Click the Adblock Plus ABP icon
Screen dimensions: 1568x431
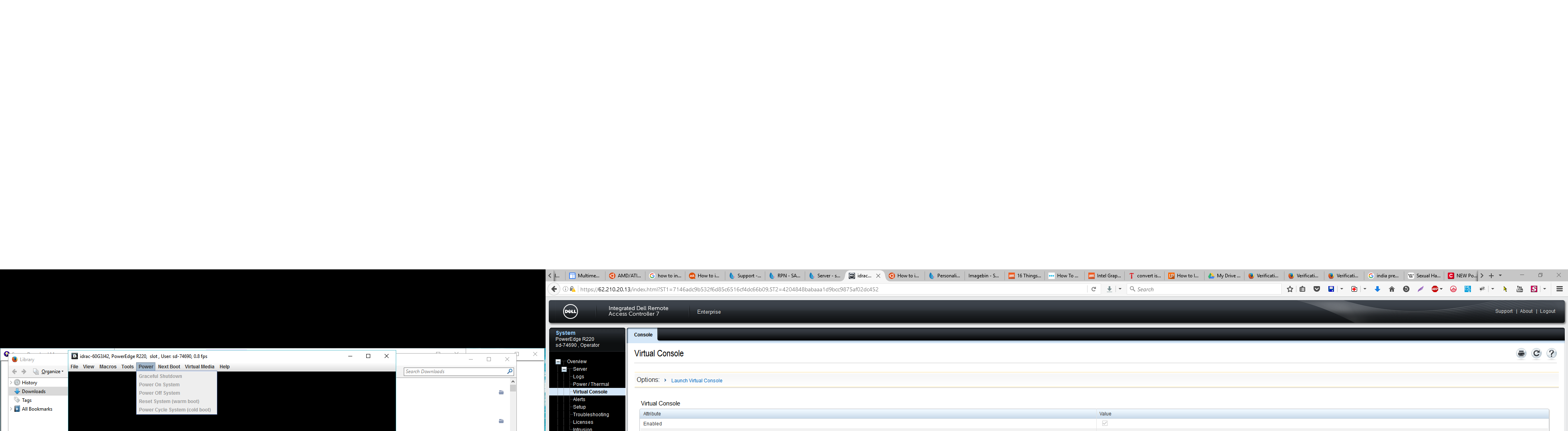point(1435,289)
